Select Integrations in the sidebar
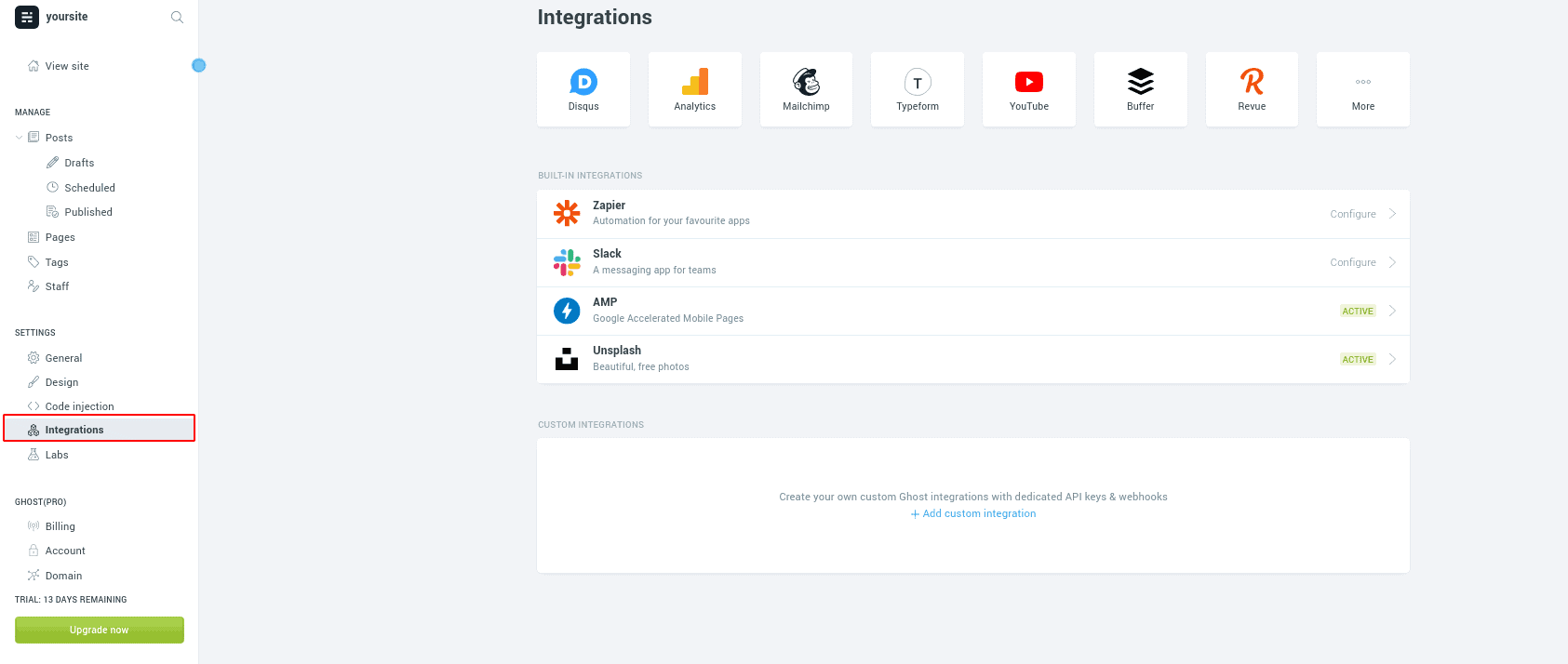This screenshot has height=664, width=1568. click(100, 429)
